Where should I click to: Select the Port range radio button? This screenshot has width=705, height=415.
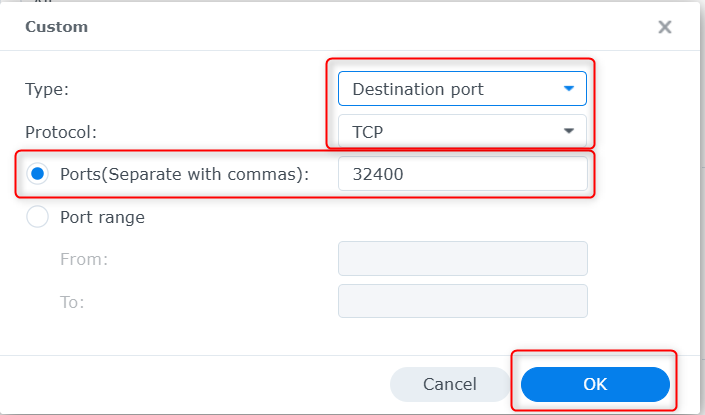click(37, 217)
